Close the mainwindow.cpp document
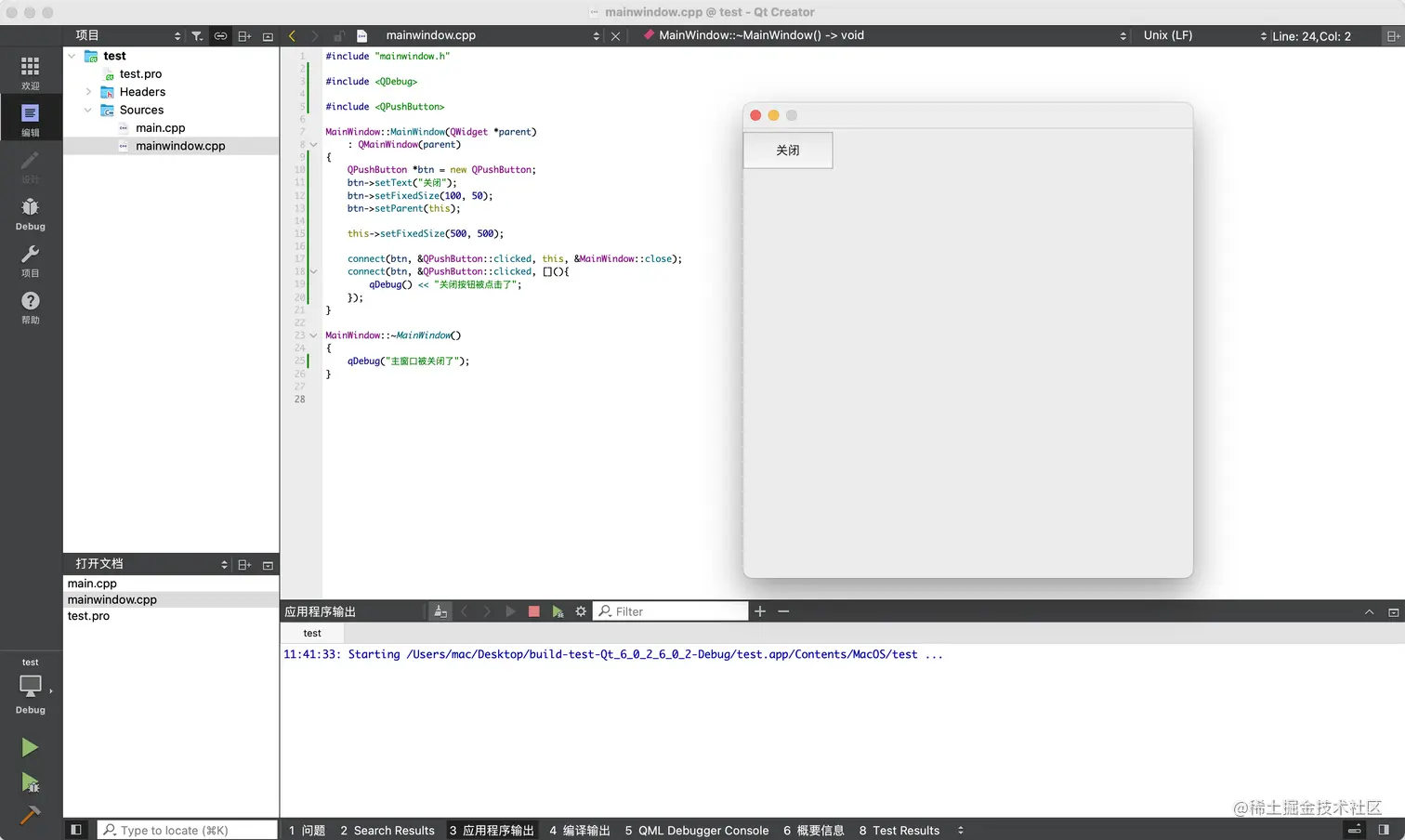 click(615, 36)
